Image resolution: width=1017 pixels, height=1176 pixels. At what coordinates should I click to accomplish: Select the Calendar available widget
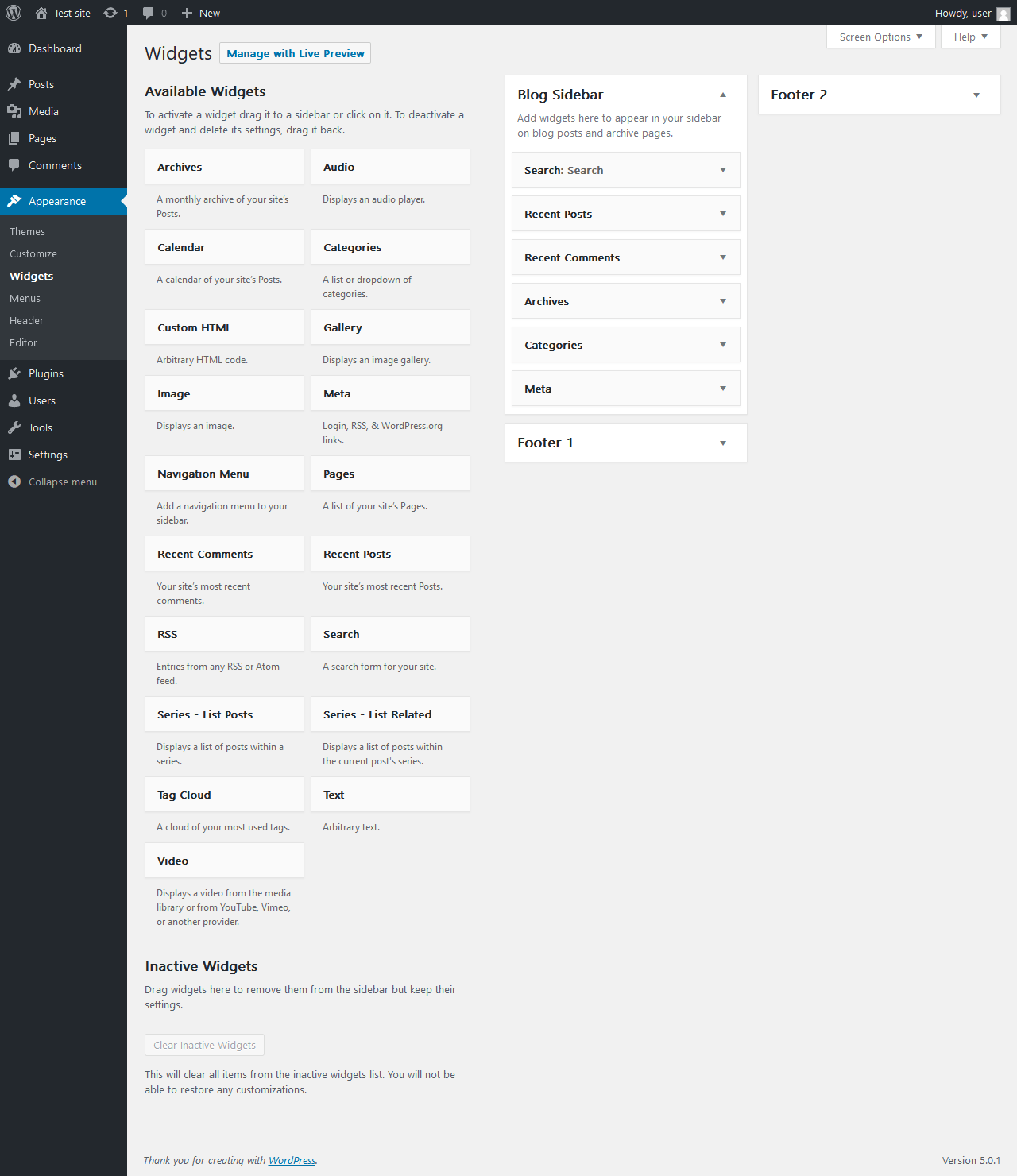[x=224, y=247]
